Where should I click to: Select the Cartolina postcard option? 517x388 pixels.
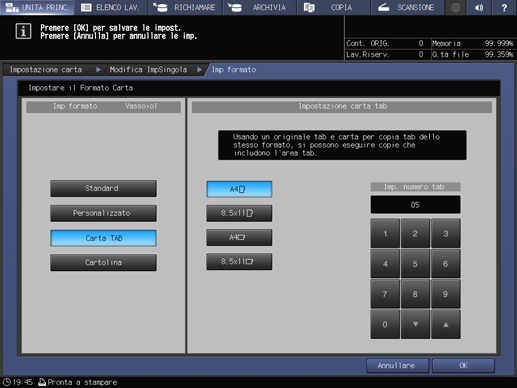(x=103, y=263)
